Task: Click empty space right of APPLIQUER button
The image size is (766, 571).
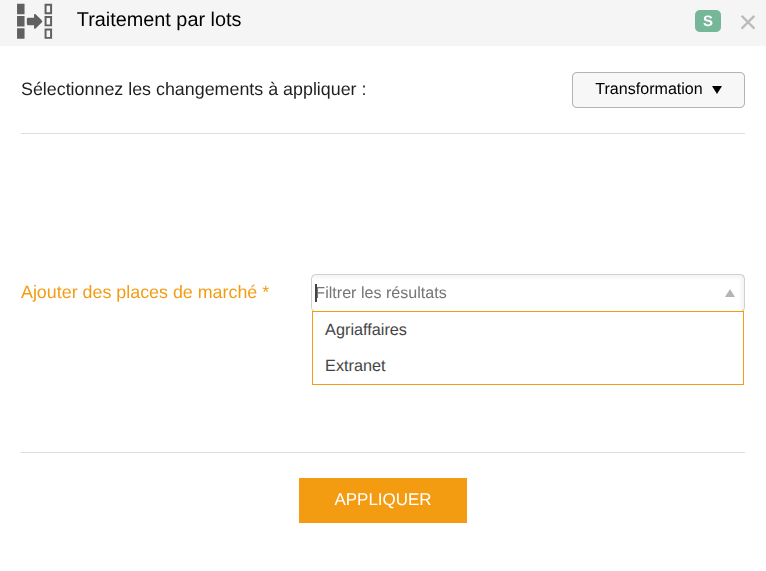Action: click(606, 500)
